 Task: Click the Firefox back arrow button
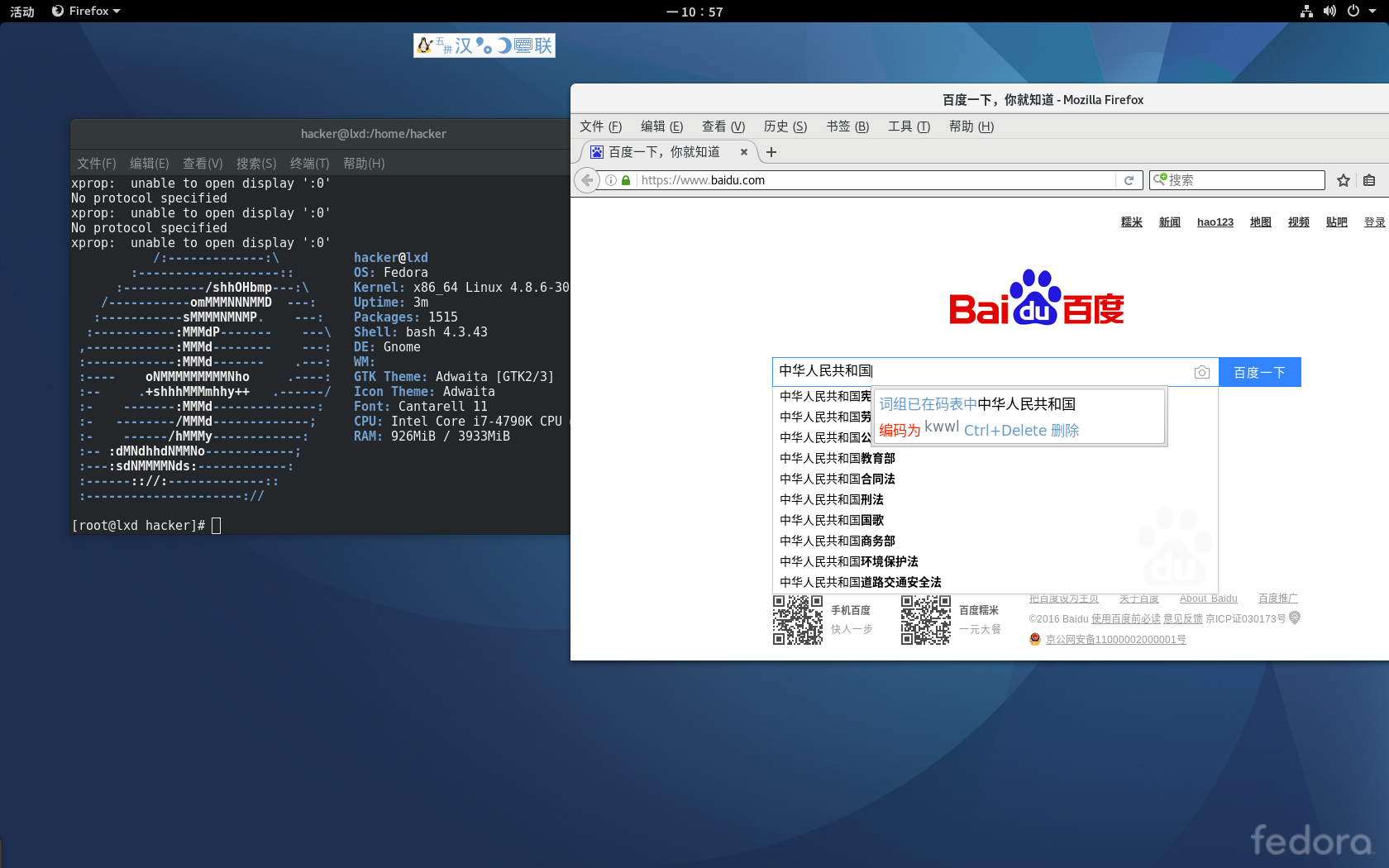pyautogui.click(x=587, y=180)
